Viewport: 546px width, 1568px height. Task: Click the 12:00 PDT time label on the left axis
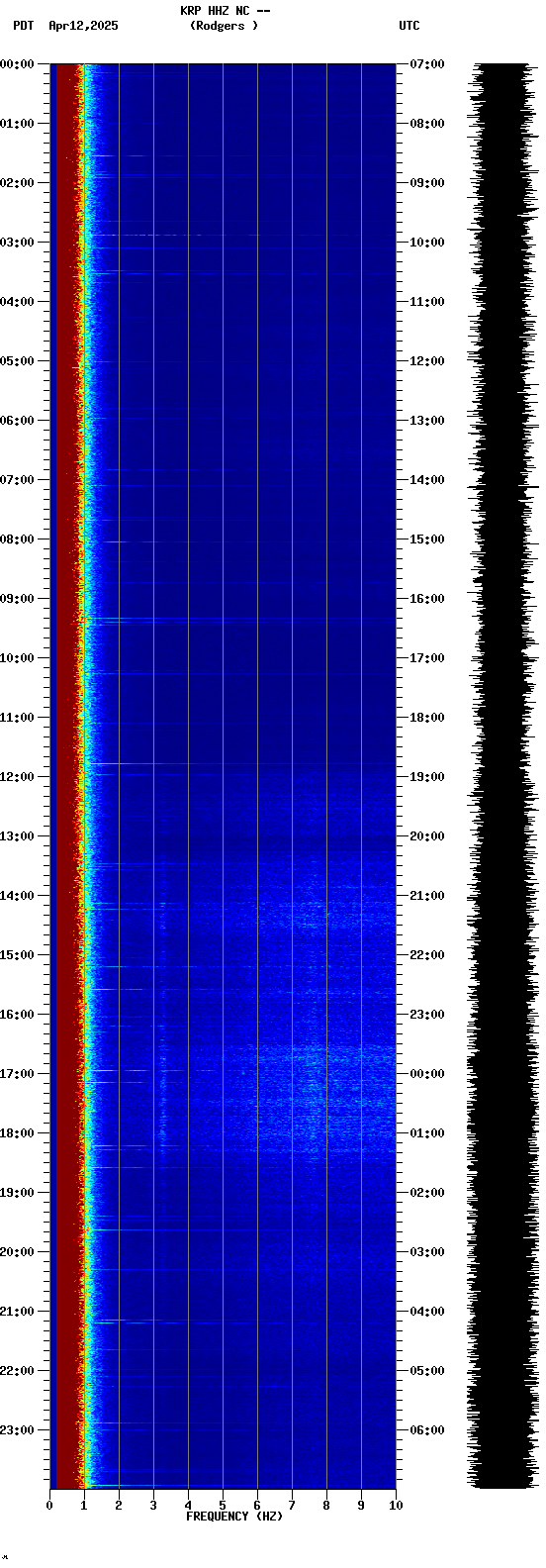coord(17,777)
